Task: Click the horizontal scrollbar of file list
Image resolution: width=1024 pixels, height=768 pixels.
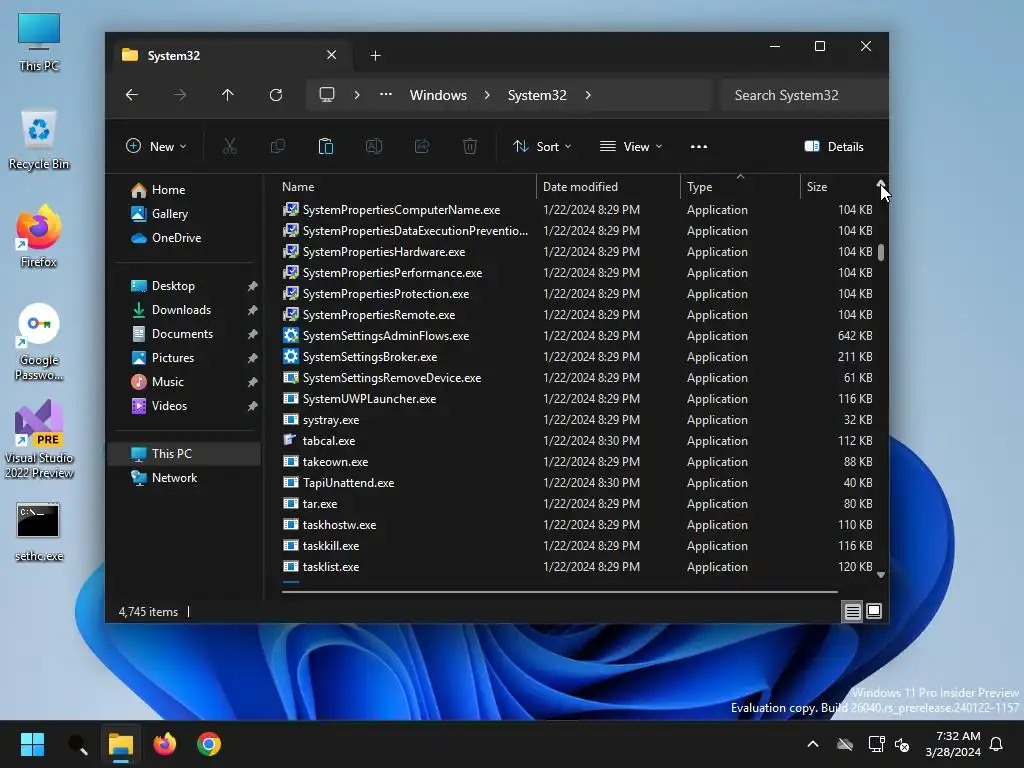Action: (560, 592)
